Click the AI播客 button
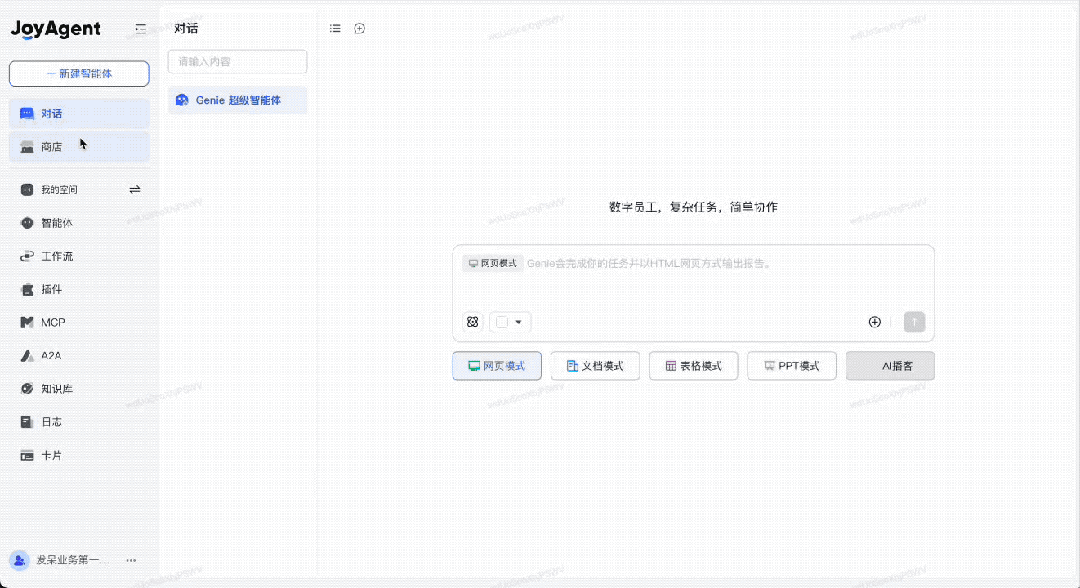 [890, 366]
